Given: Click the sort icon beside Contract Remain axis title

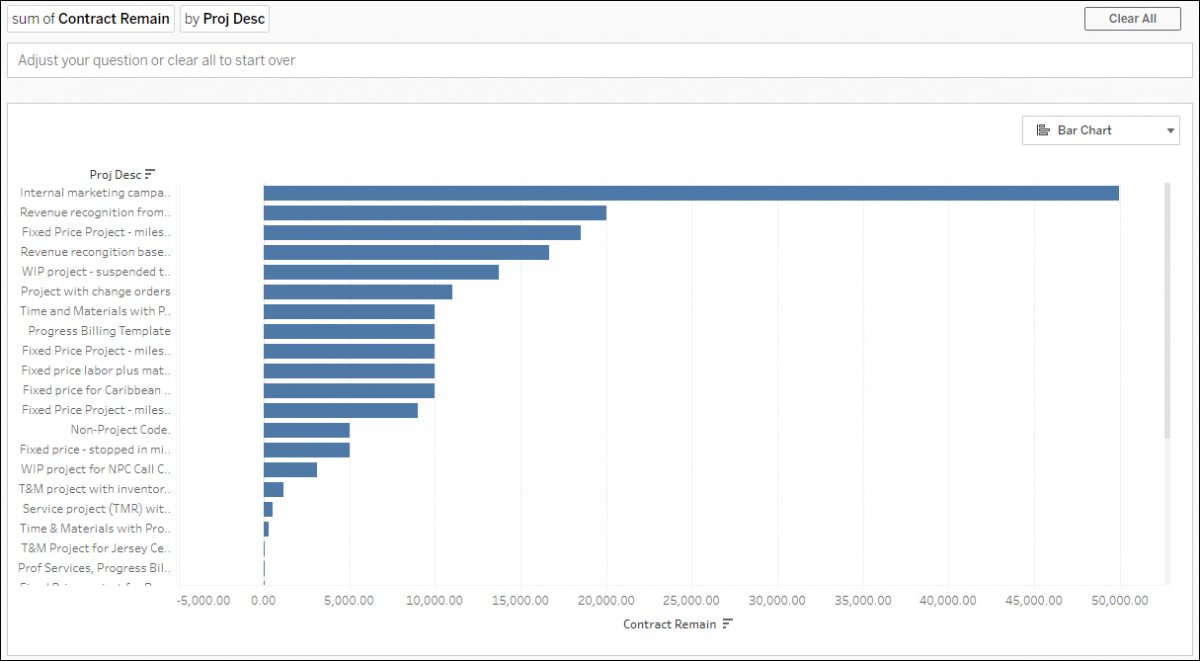Looking at the screenshot, I should pos(728,624).
